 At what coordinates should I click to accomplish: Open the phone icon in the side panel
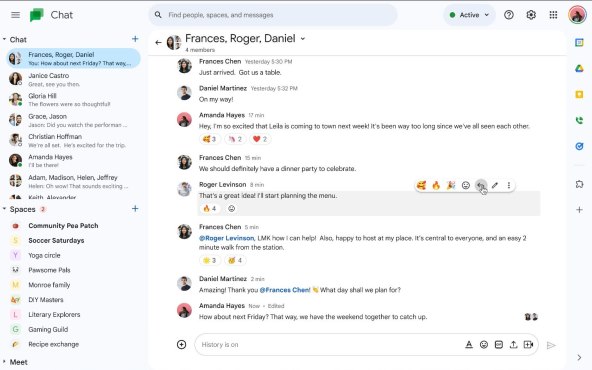579,120
